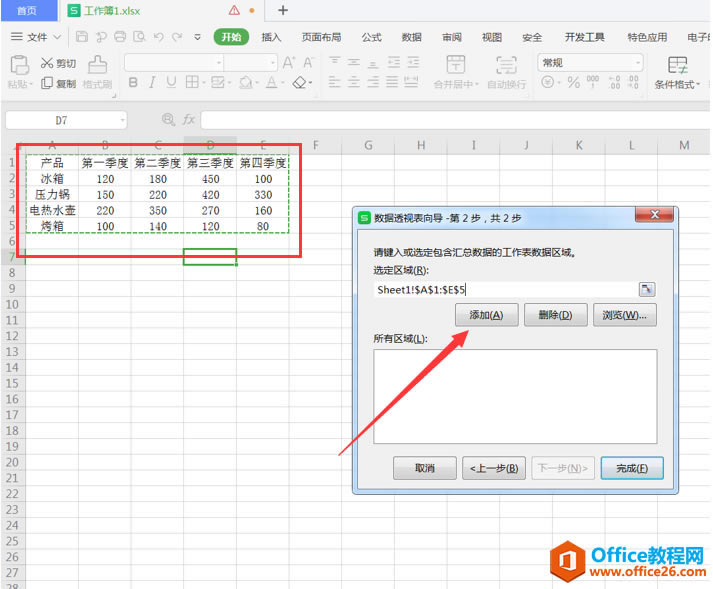Click the zoom magnifier icon beside fx
This screenshot has width=713, height=589.
tap(168, 120)
